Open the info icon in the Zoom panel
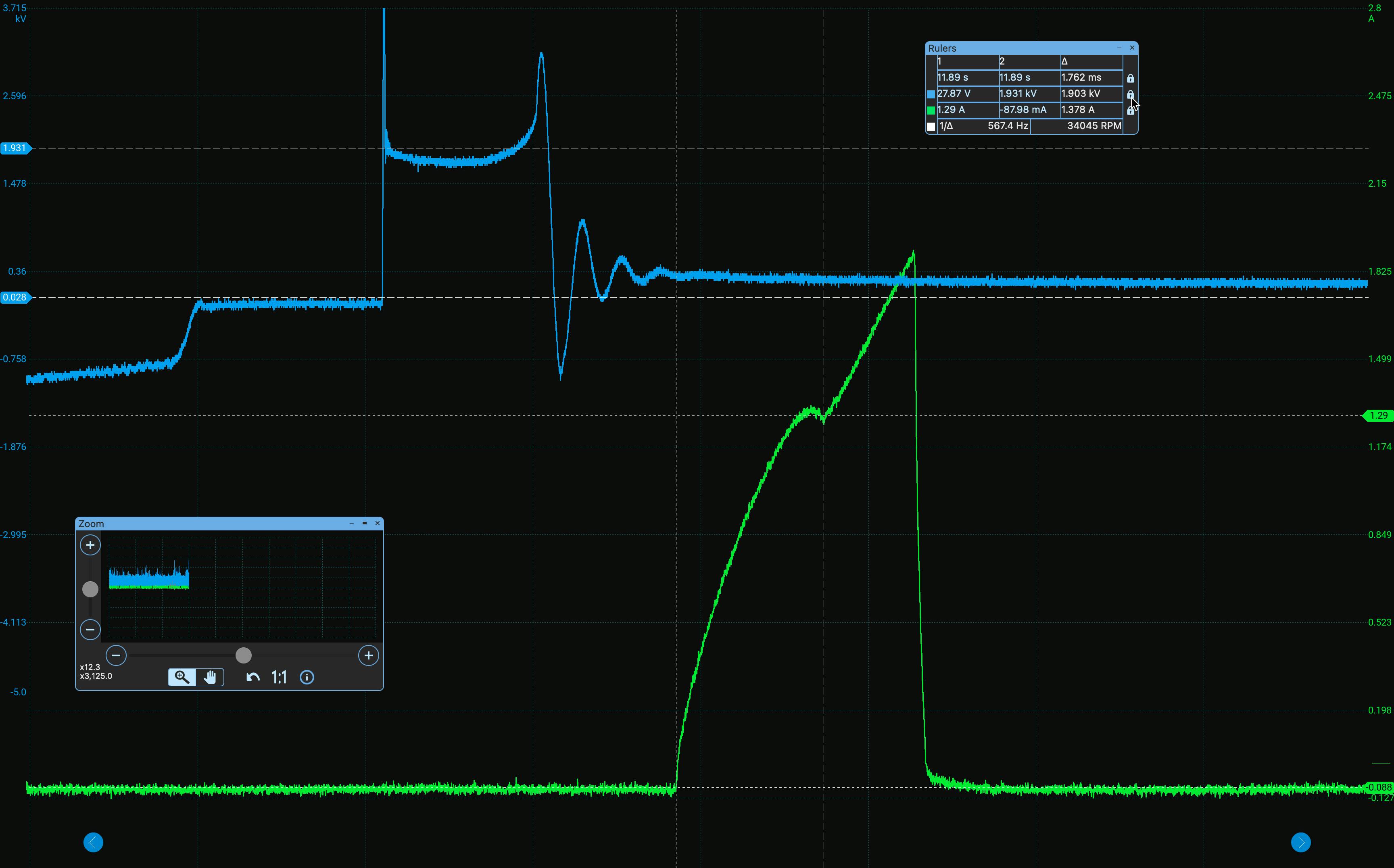1394x868 pixels. (x=307, y=677)
